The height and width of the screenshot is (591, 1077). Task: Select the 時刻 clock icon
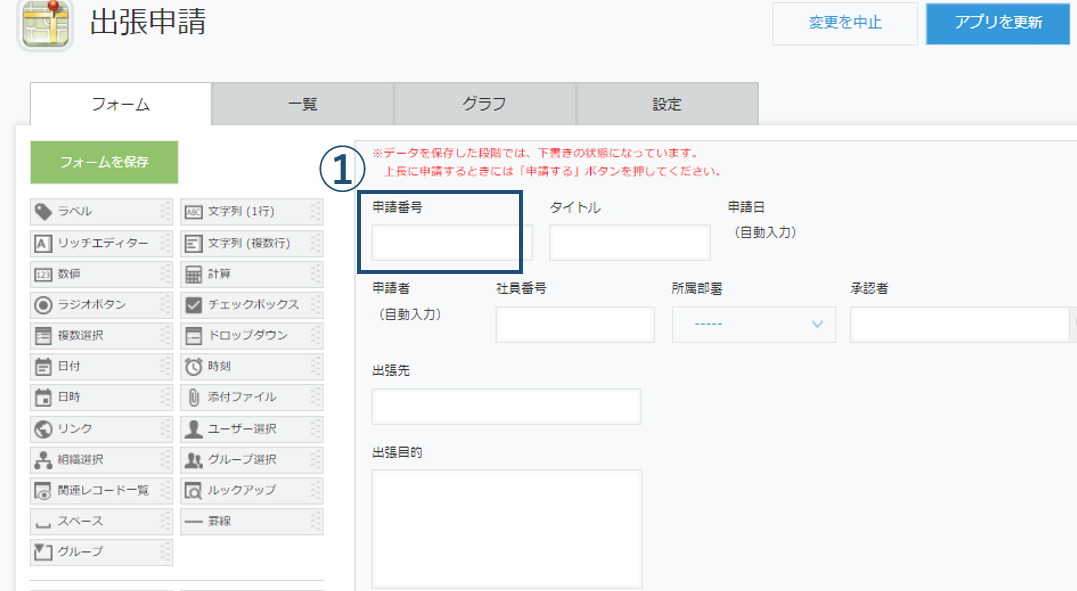point(194,366)
